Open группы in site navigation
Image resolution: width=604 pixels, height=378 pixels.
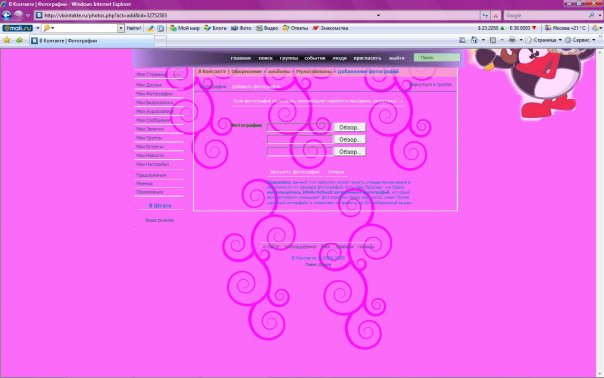289,58
